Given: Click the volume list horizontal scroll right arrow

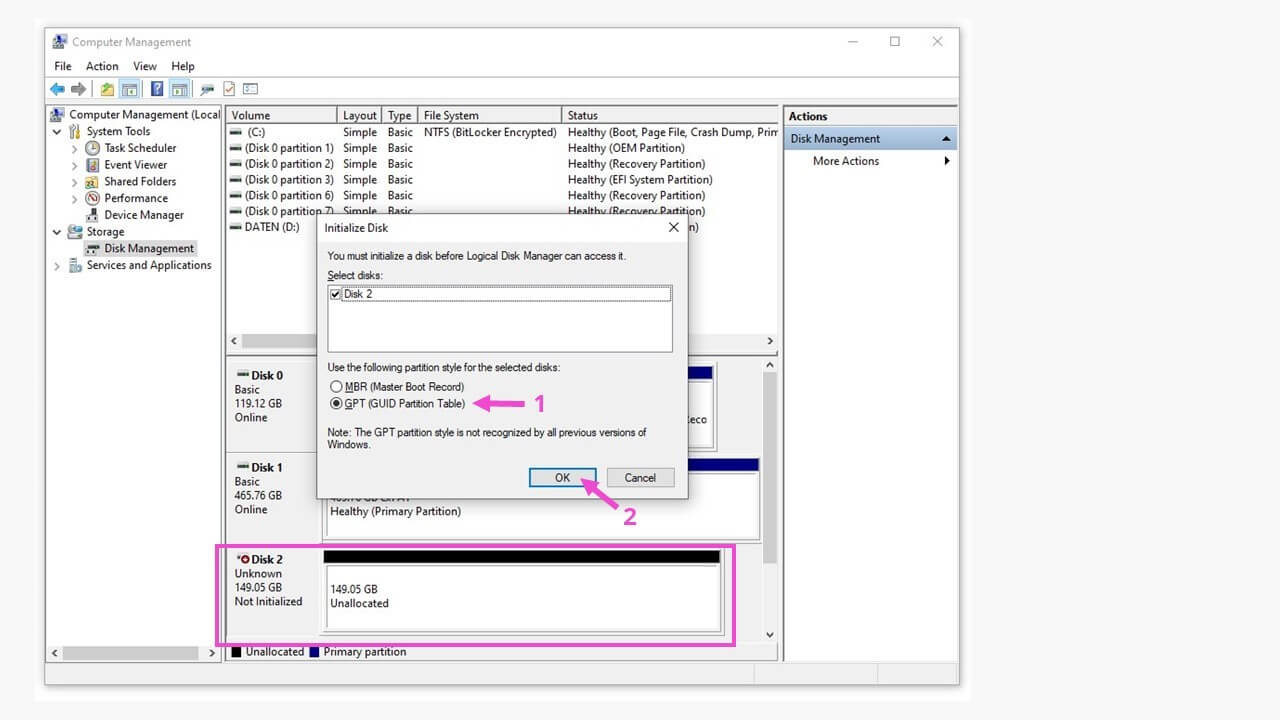Looking at the screenshot, I should pos(770,341).
